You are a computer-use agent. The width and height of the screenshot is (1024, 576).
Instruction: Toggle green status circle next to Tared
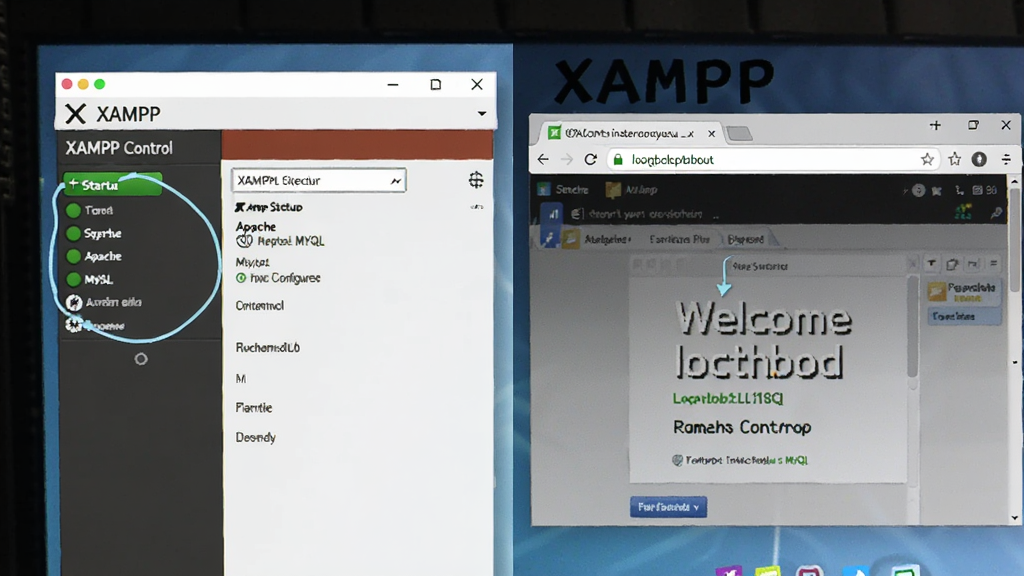[73, 210]
